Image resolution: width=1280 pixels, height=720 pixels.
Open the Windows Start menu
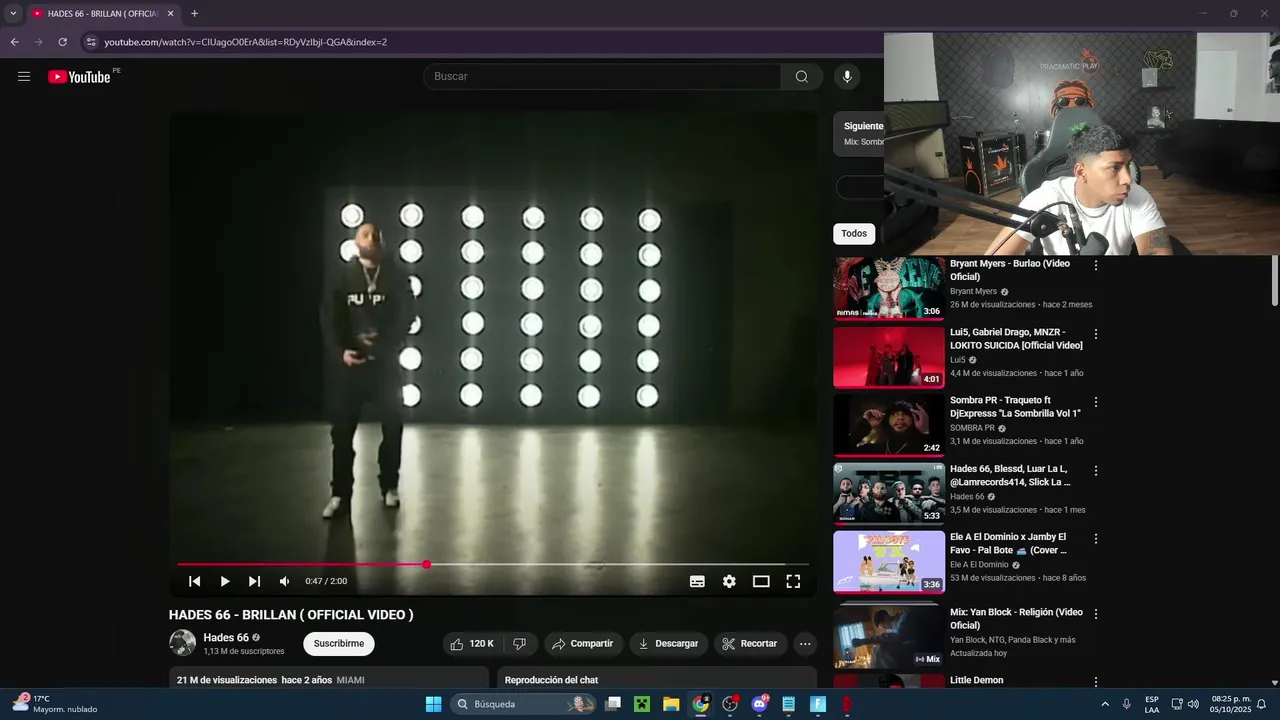click(433, 704)
